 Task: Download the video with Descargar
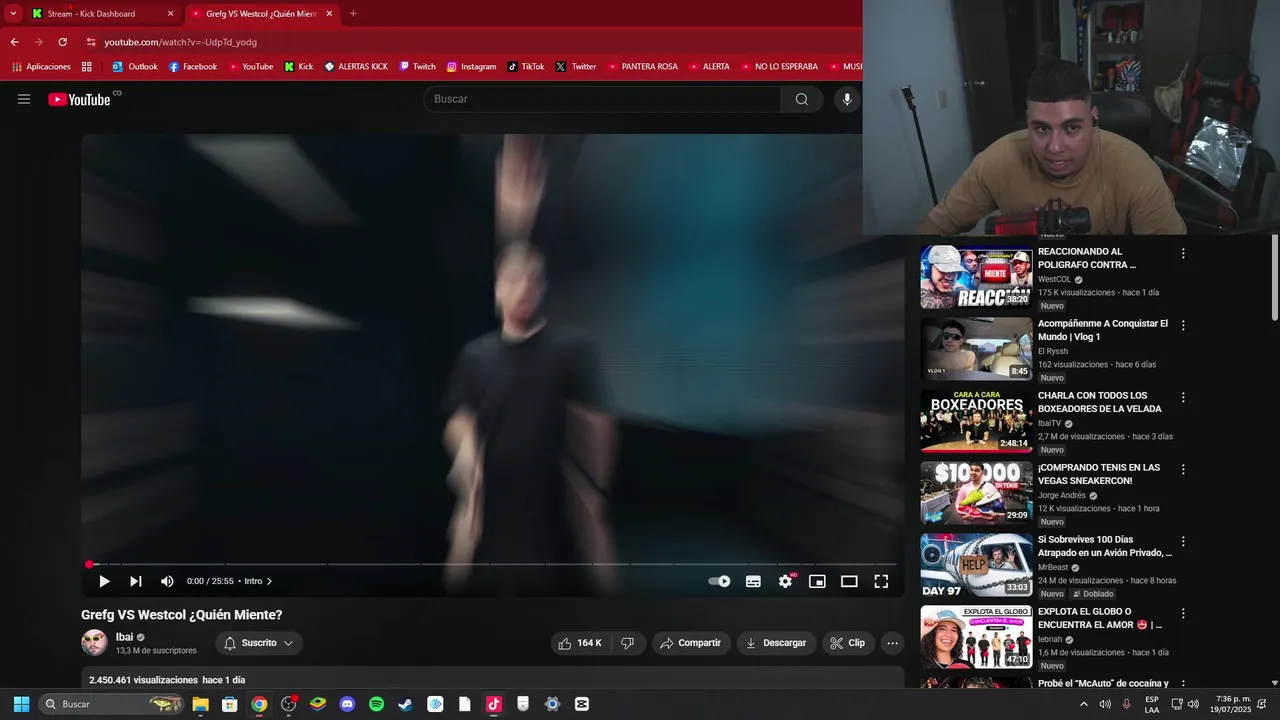point(777,643)
